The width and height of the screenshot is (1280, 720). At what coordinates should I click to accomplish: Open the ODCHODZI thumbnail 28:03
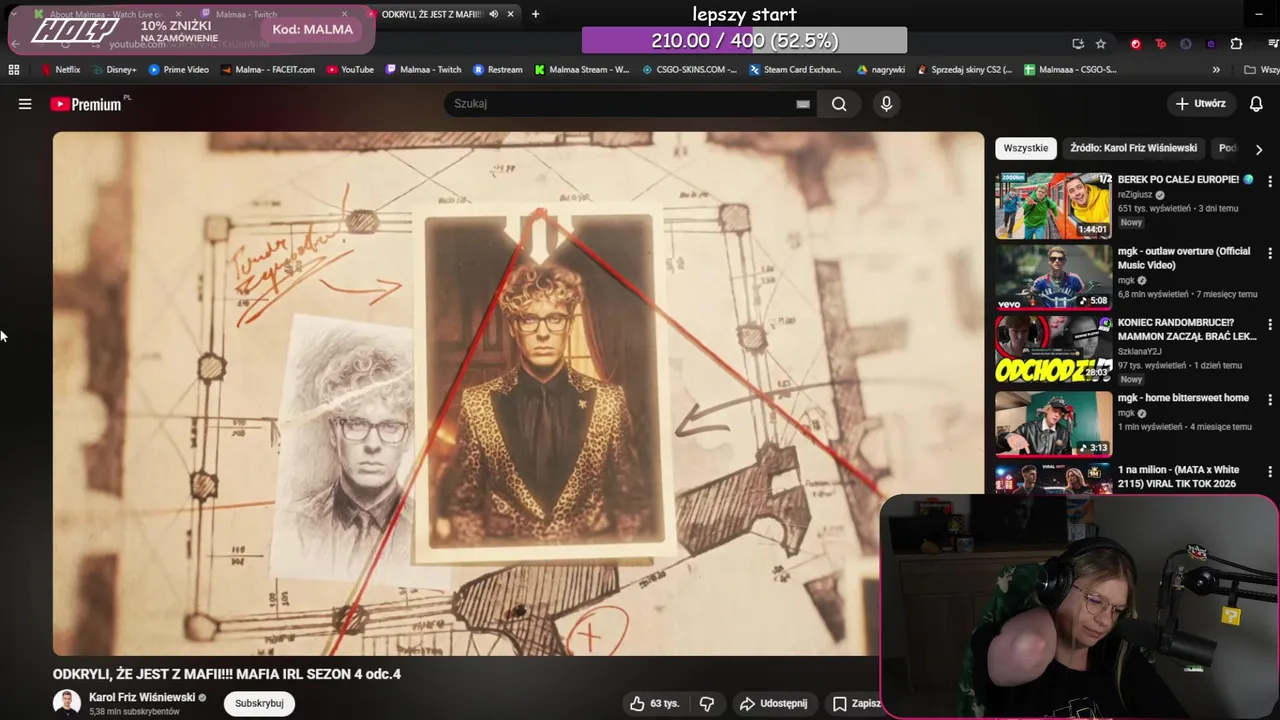[1053, 349]
